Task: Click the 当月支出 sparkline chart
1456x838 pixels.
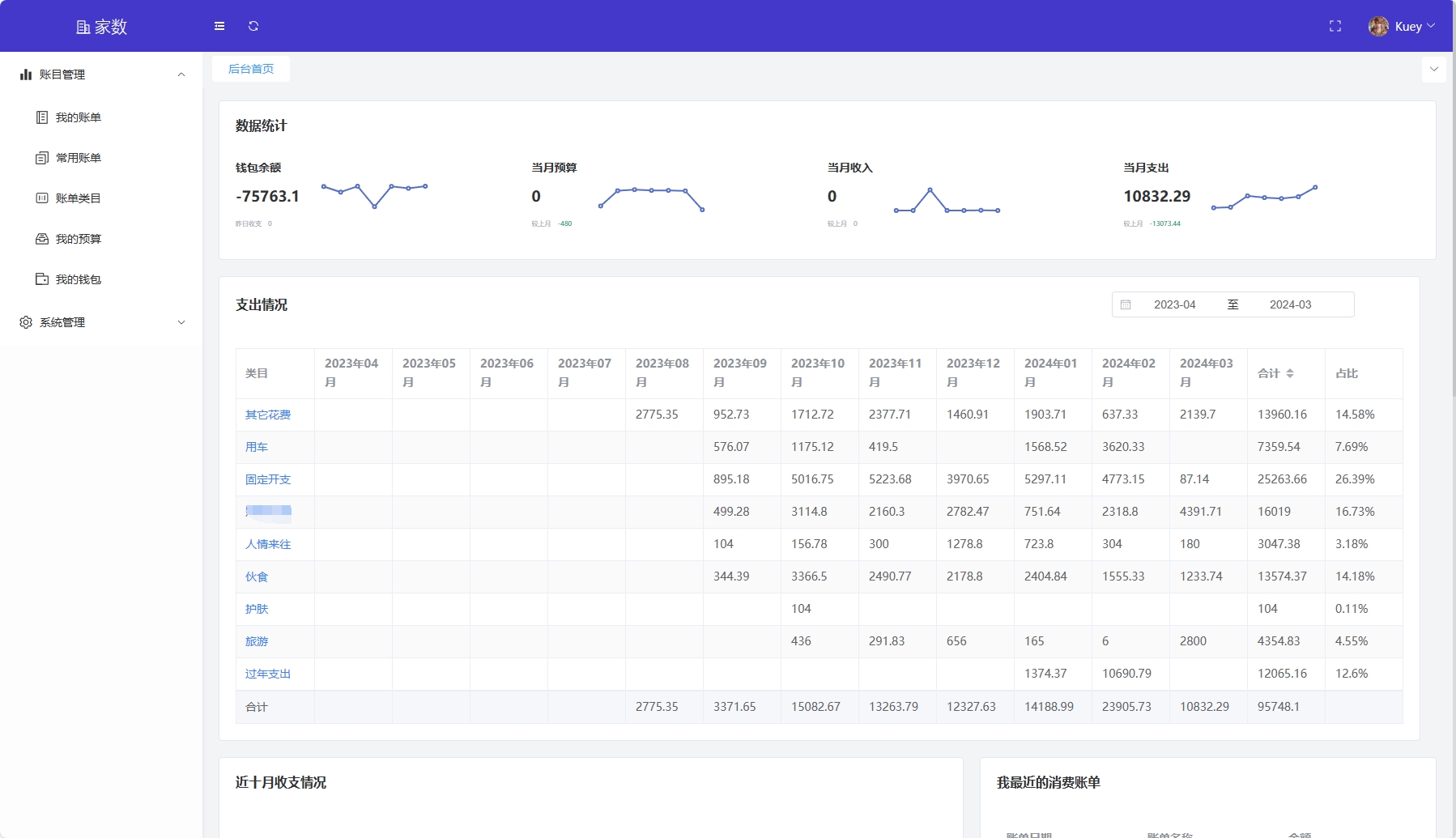Action: pyautogui.click(x=1263, y=197)
